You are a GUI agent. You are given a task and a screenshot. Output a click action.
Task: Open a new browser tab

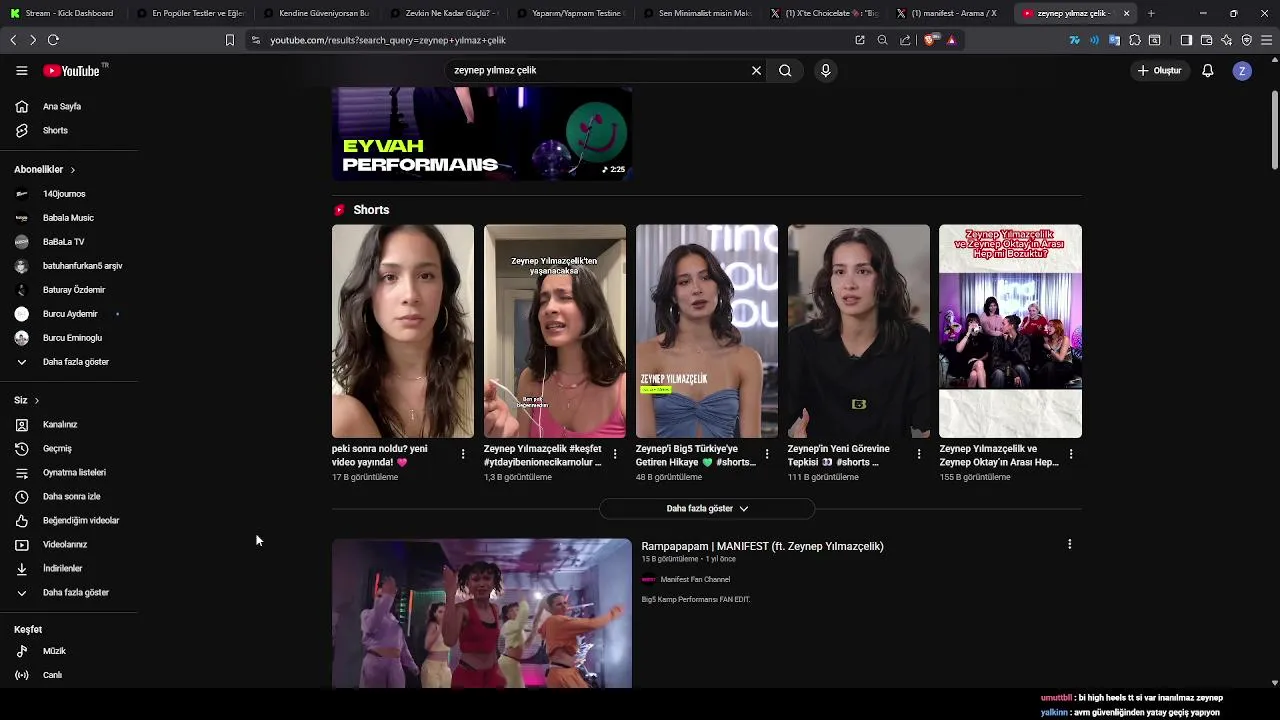pos(1151,13)
